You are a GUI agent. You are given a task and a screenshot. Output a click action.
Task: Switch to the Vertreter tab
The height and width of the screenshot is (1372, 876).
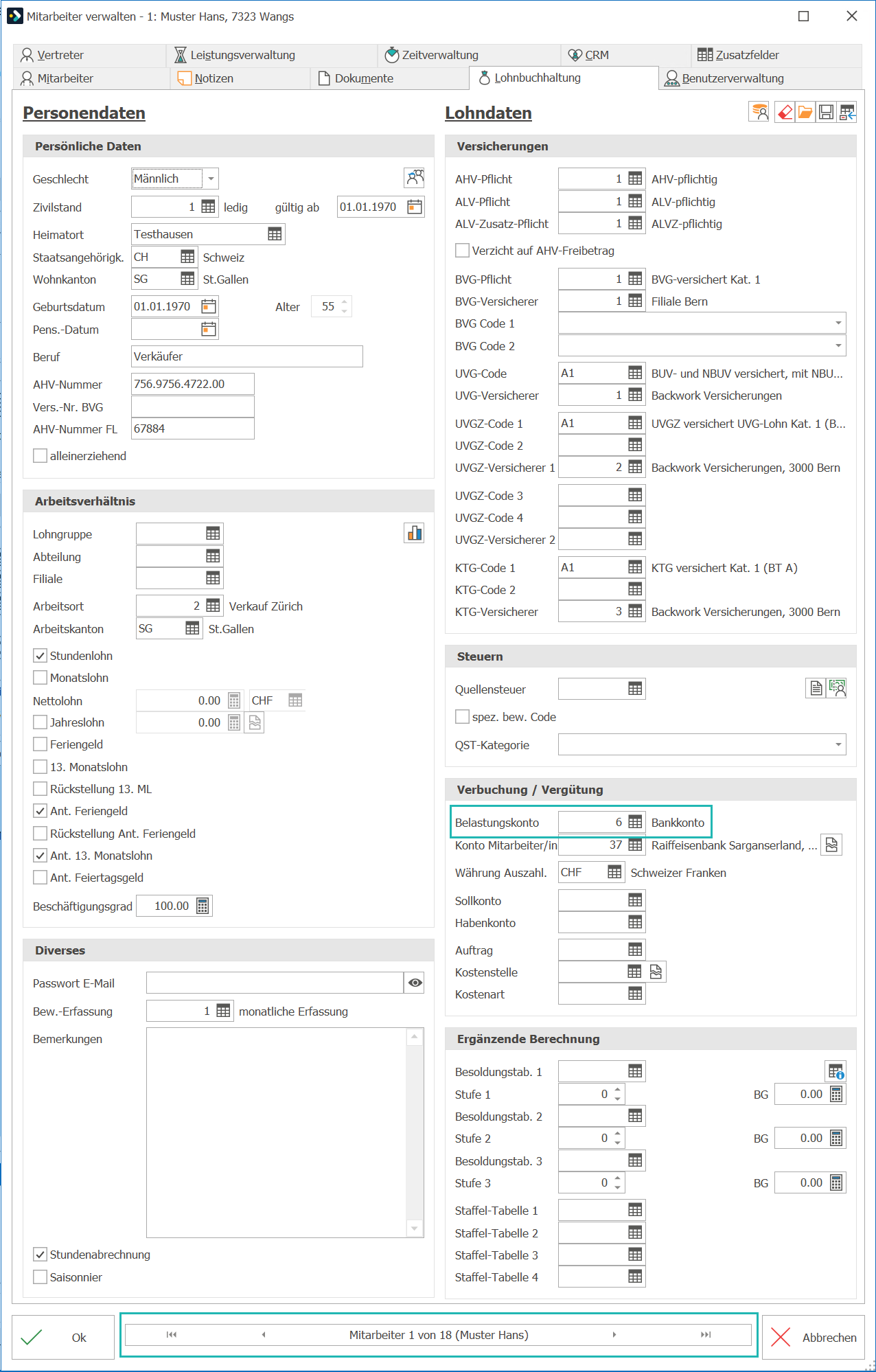(x=89, y=55)
